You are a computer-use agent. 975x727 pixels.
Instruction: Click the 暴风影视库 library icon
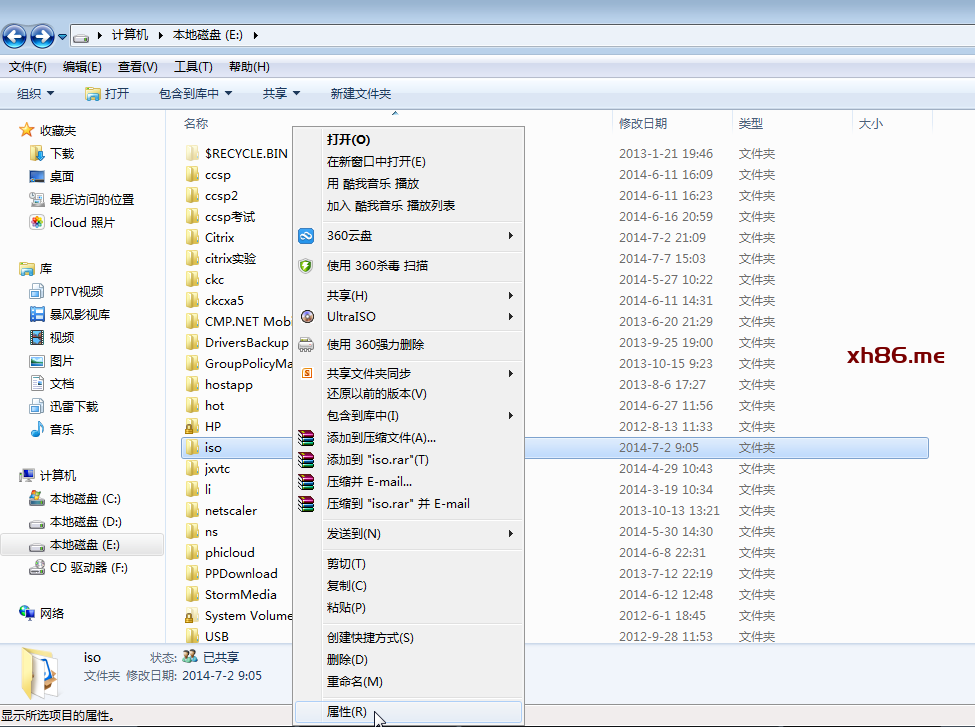[37, 315]
